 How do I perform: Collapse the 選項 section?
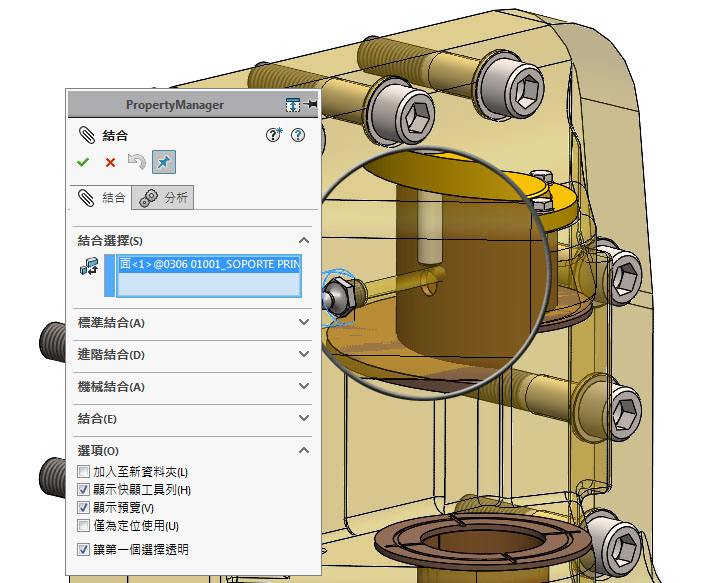point(304,451)
